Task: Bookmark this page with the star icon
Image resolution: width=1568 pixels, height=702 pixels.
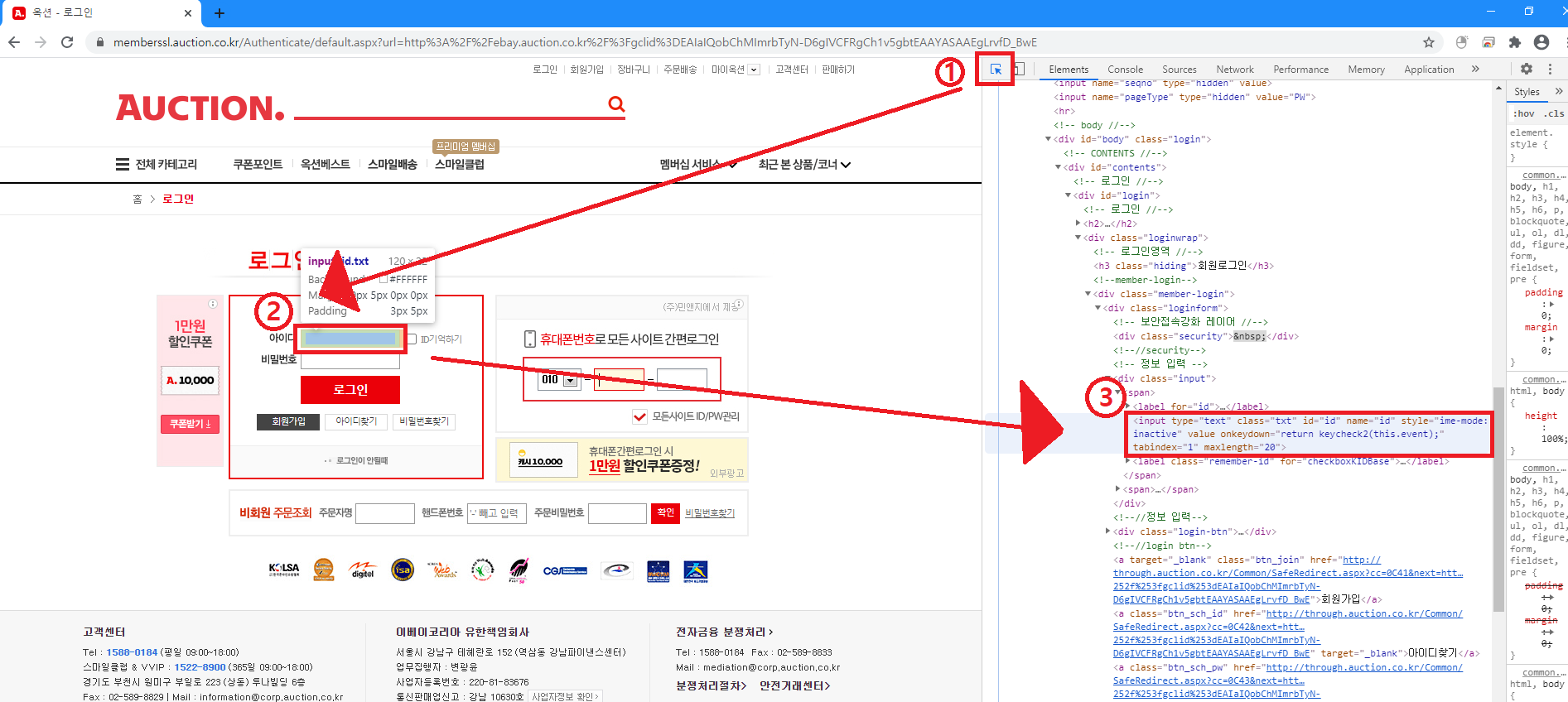Action: tap(1429, 42)
